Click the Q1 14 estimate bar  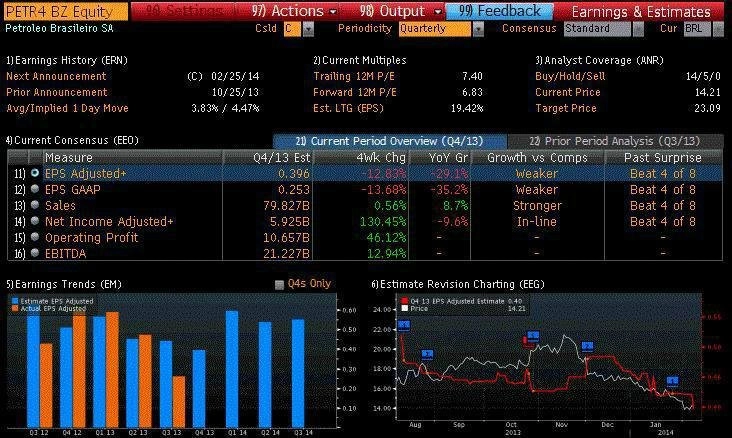point(232,369)
